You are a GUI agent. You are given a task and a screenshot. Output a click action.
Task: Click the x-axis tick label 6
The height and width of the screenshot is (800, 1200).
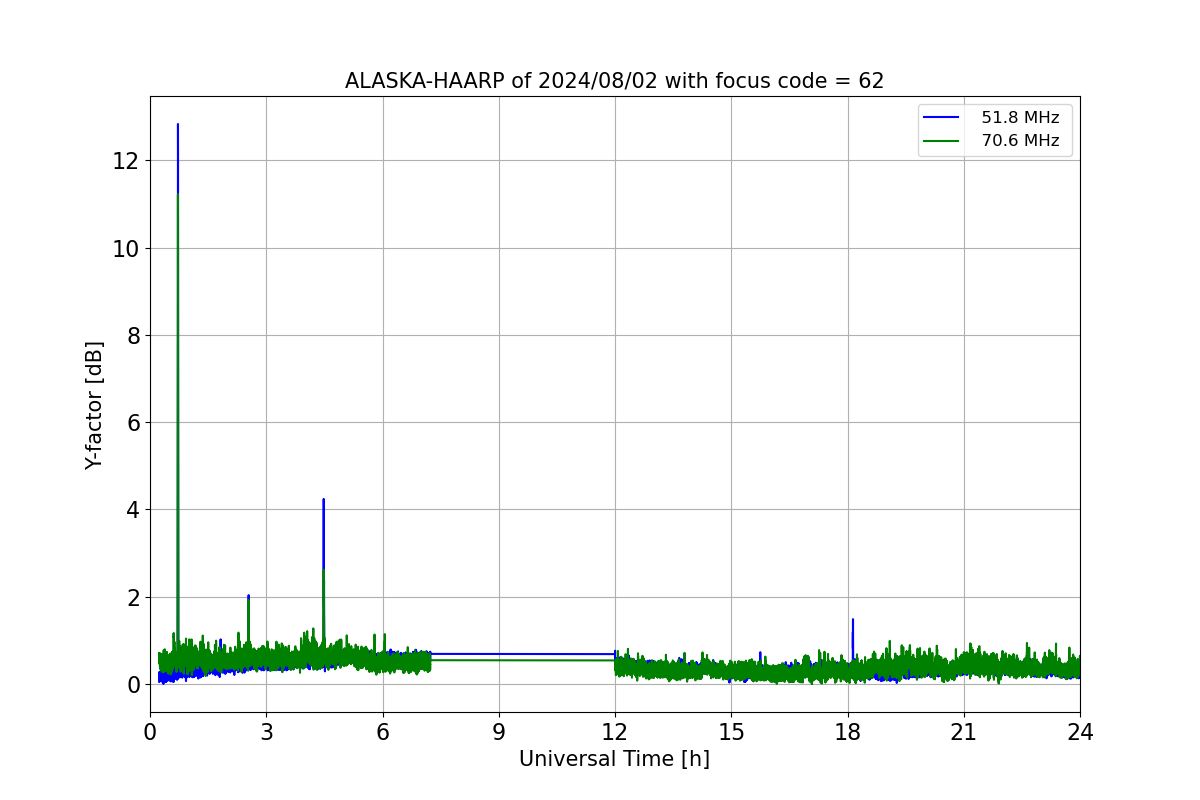[383, 732]
